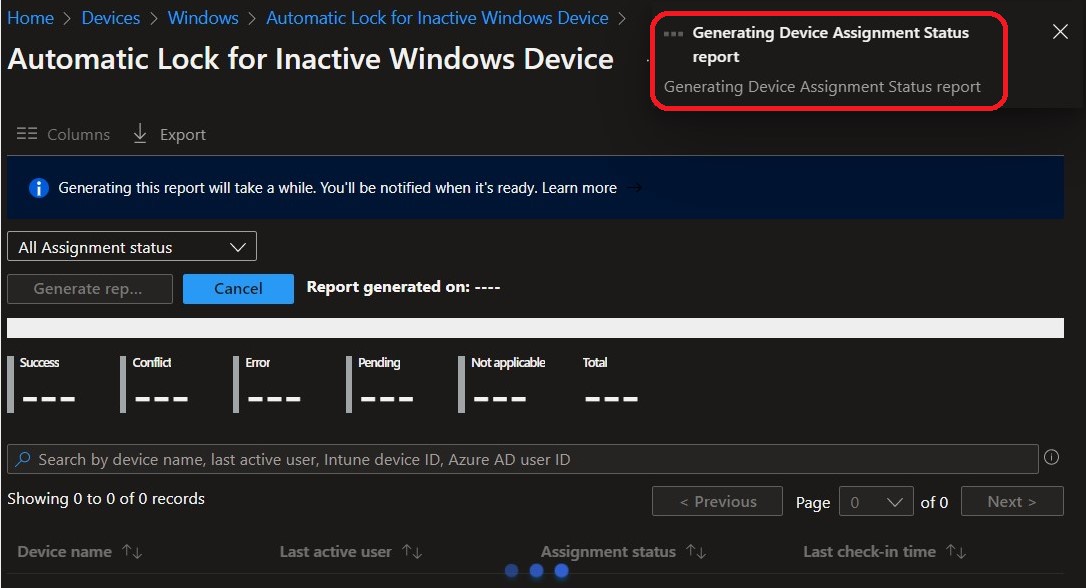The height and width of the screenshot is (588, 1086).
Task: Click the device search input field
Action: click(x=500, y=458)
